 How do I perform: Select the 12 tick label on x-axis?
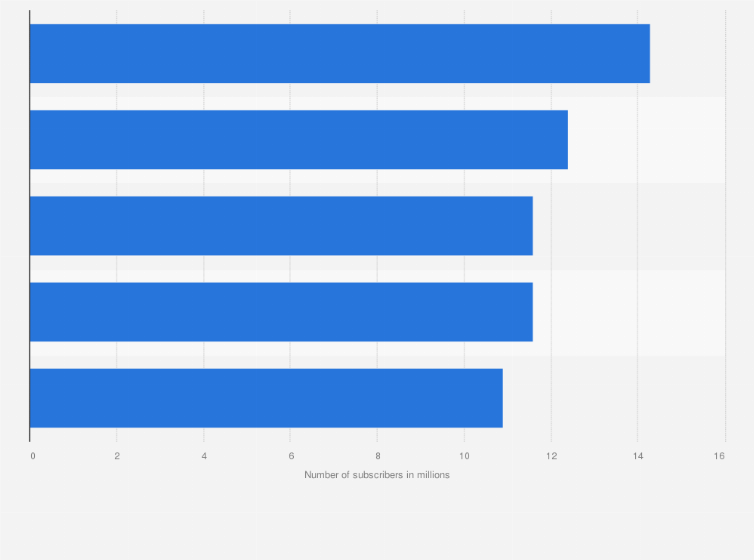point(551,456)
